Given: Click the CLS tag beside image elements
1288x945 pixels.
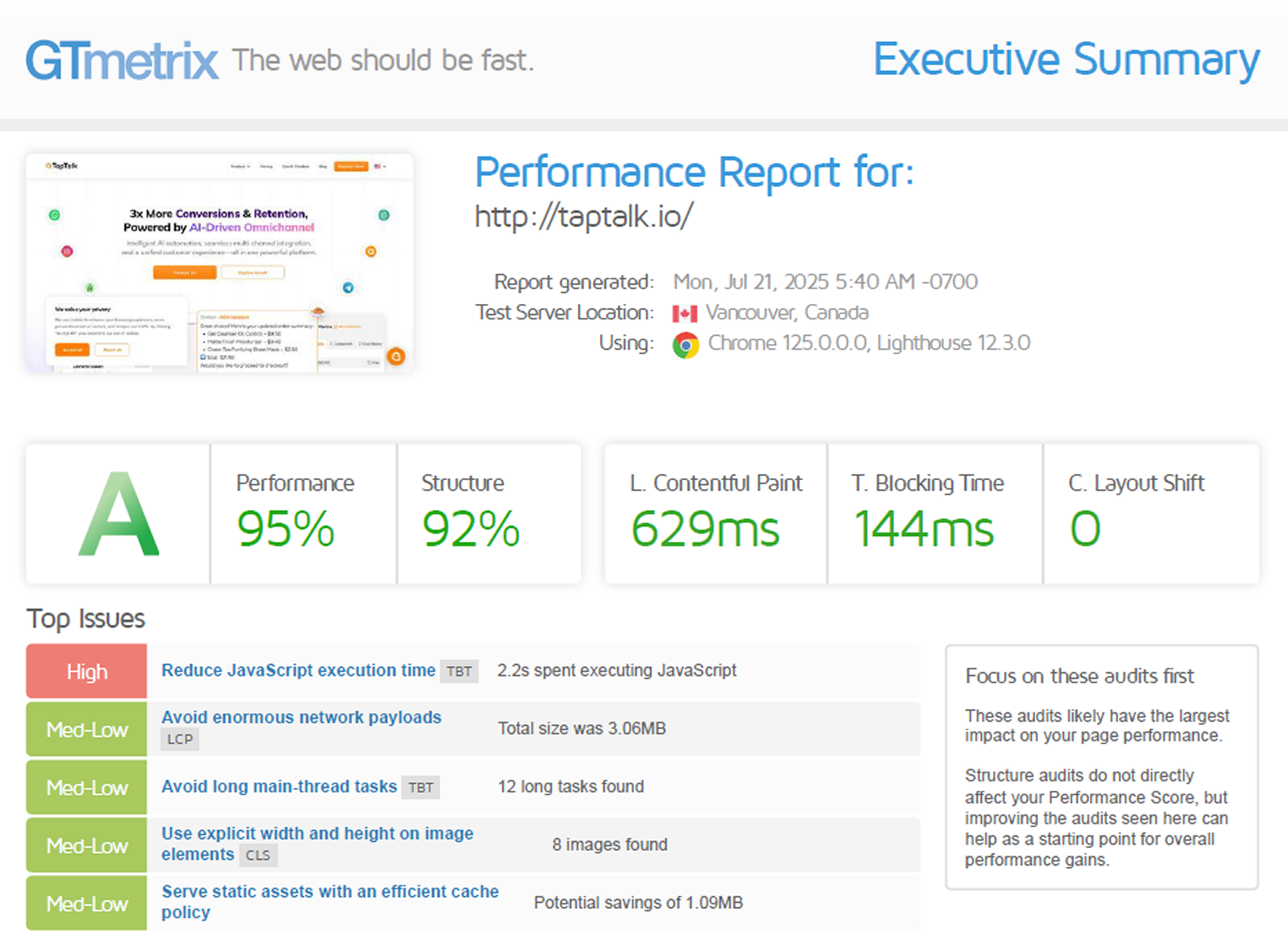Looking at the screenshot, I should pos(258,855).
